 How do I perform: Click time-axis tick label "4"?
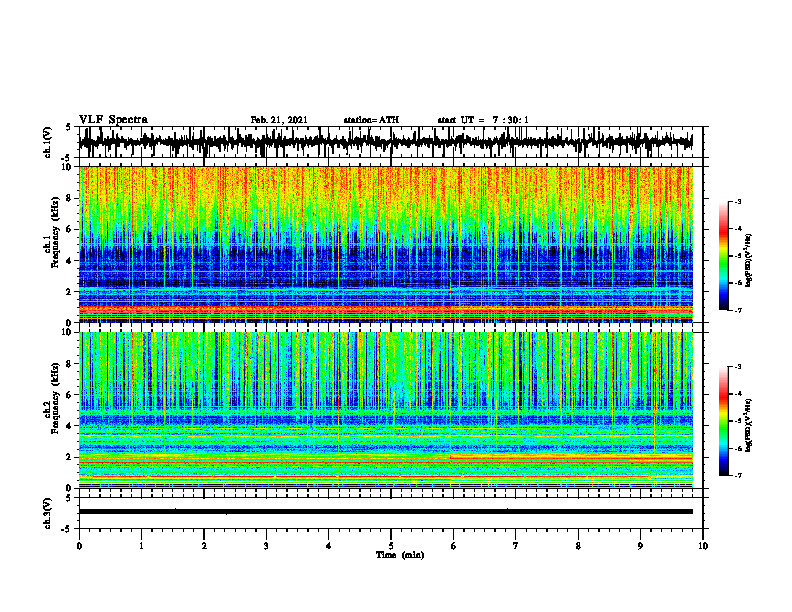329,546
